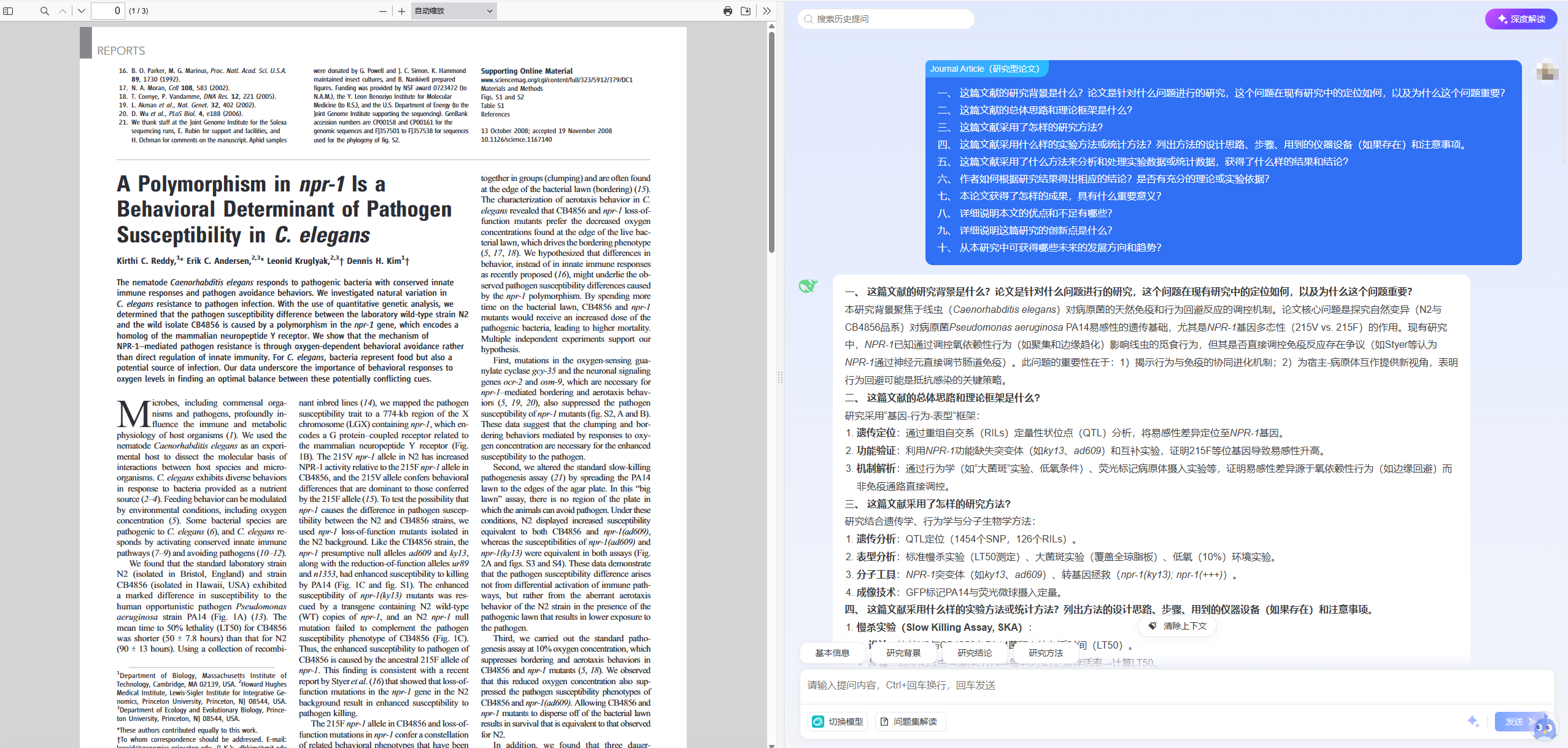
Task: Toggle the PDF sidebar panel
Action: click(8, 11)
